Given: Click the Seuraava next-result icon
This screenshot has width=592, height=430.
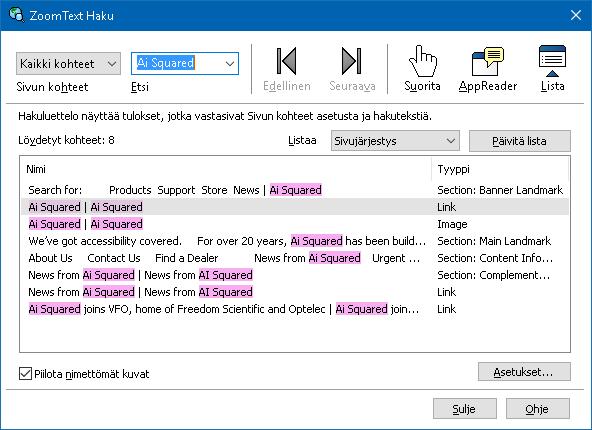Looking at the screenshot, I should click(352, 61).
